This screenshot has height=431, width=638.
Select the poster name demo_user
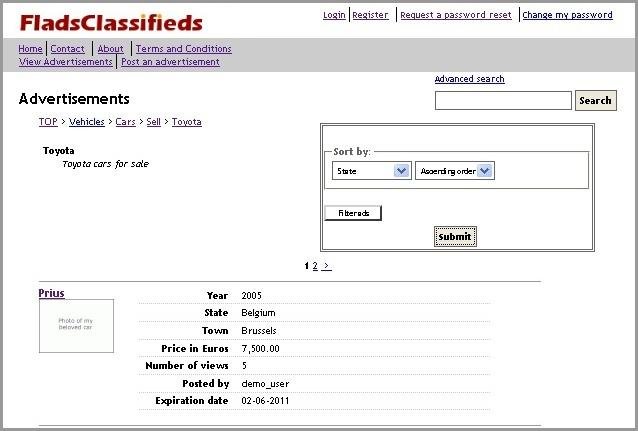point(265,384)
